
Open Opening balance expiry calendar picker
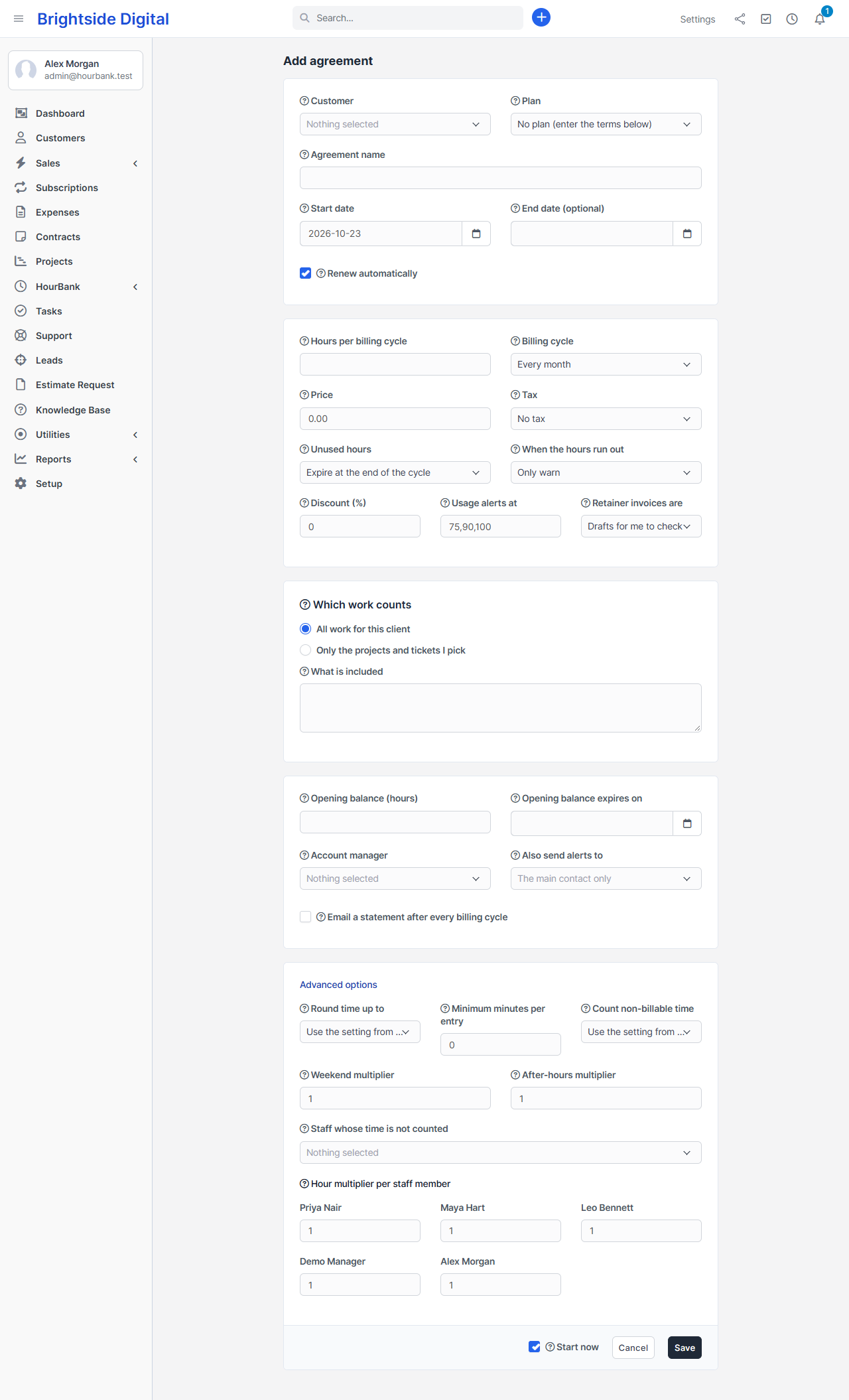click(687, 823)
